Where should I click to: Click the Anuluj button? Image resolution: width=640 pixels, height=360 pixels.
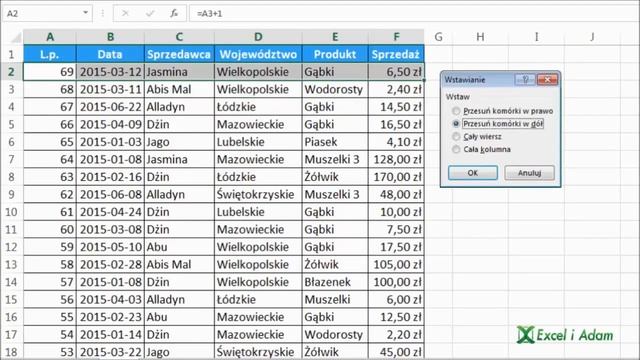pos(529,173)
